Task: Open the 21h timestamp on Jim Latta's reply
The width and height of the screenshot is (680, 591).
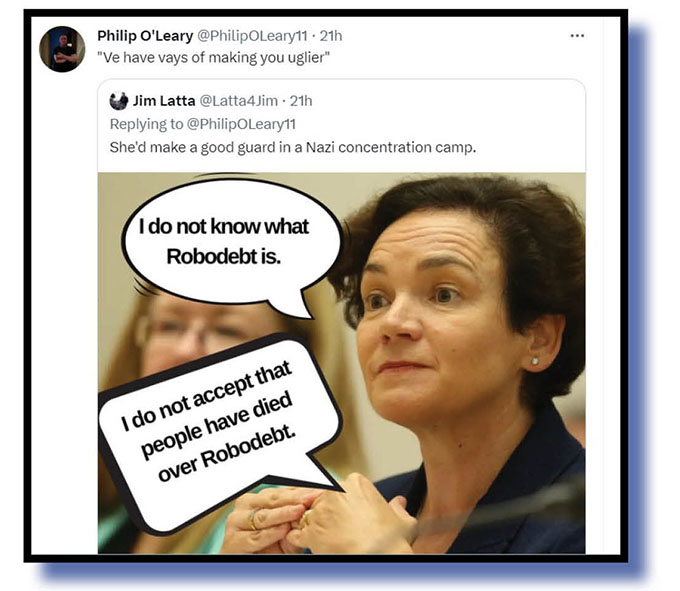Action: pos(301,101)
